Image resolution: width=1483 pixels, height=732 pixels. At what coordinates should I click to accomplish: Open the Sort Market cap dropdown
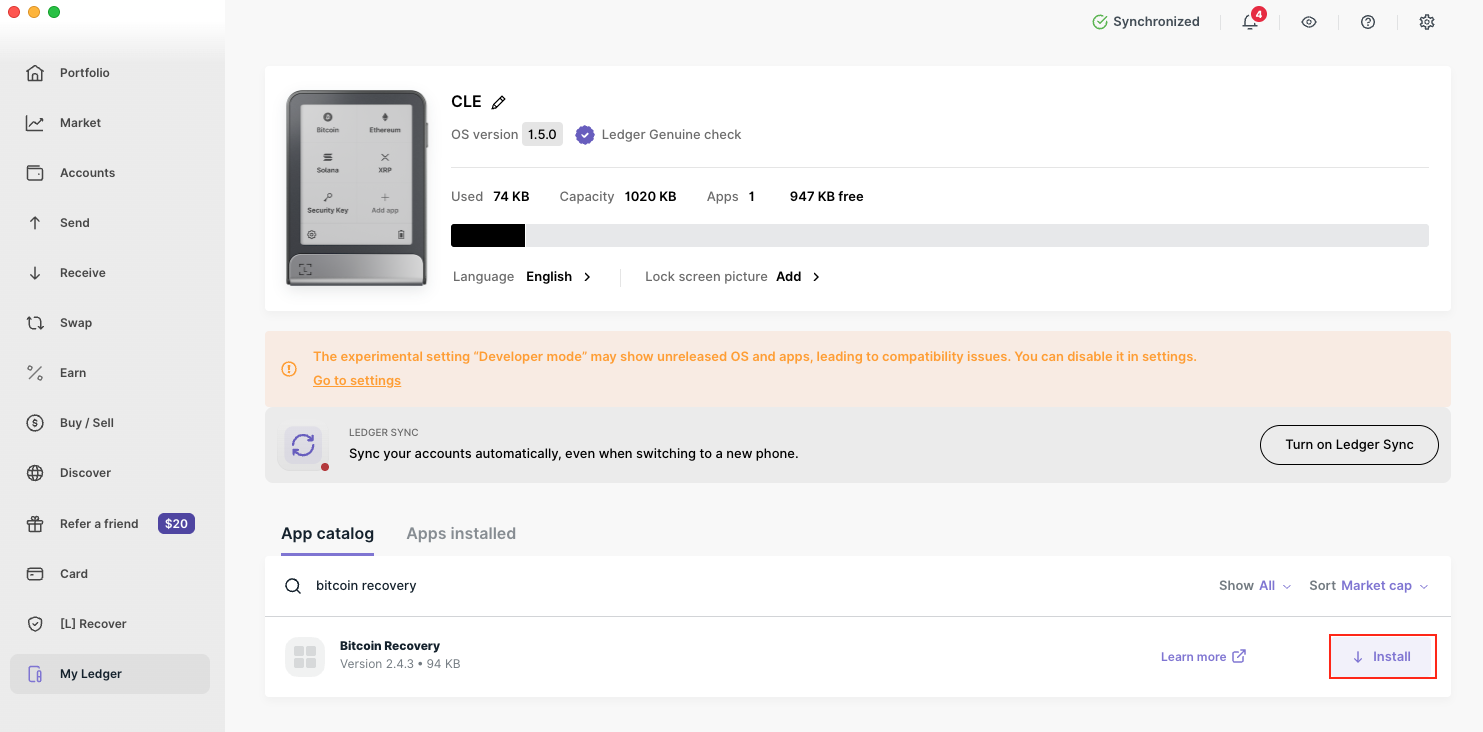1368,586
